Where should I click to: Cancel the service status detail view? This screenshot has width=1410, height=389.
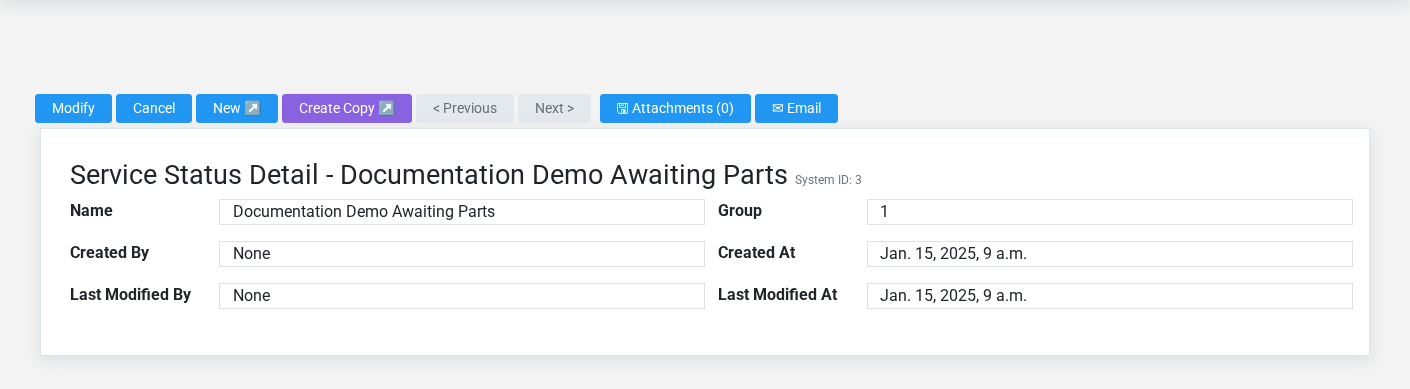[x=154, y=108]
